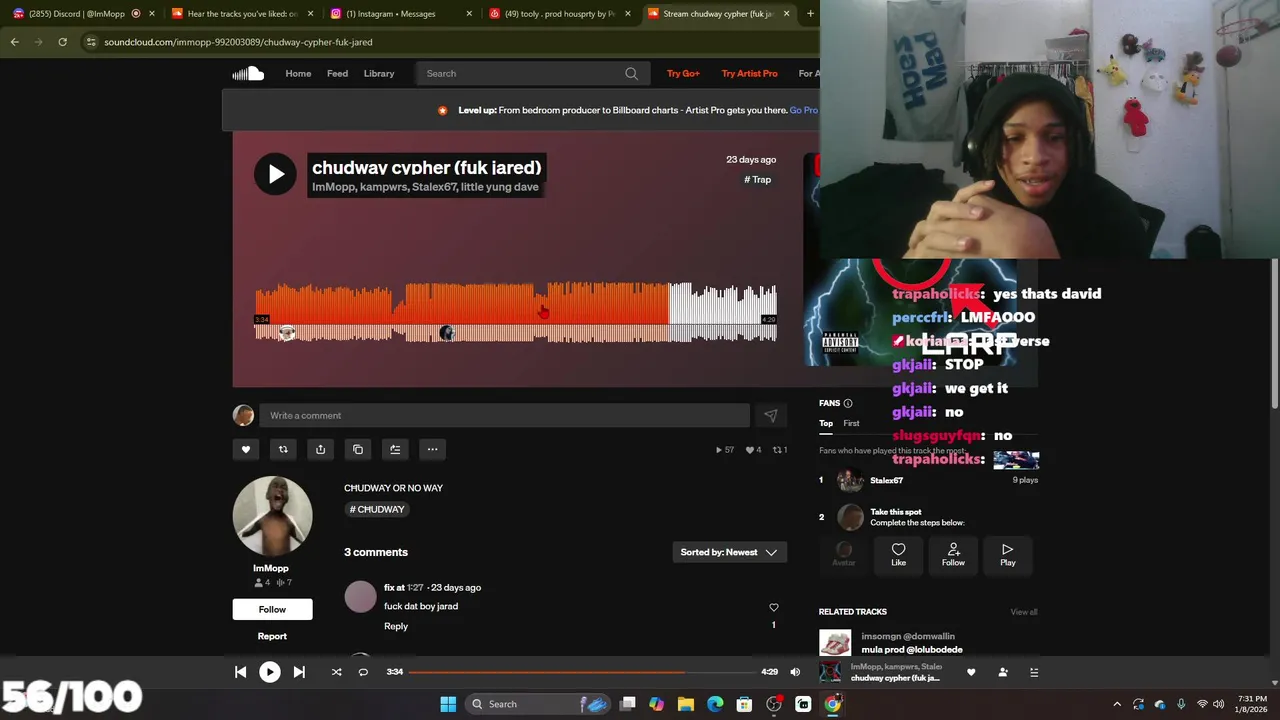The width and height of the screenshot is (1280, 720).
Task: Open the Go Pro banner link
Action: pyautogui.click(x=803, y=110)
